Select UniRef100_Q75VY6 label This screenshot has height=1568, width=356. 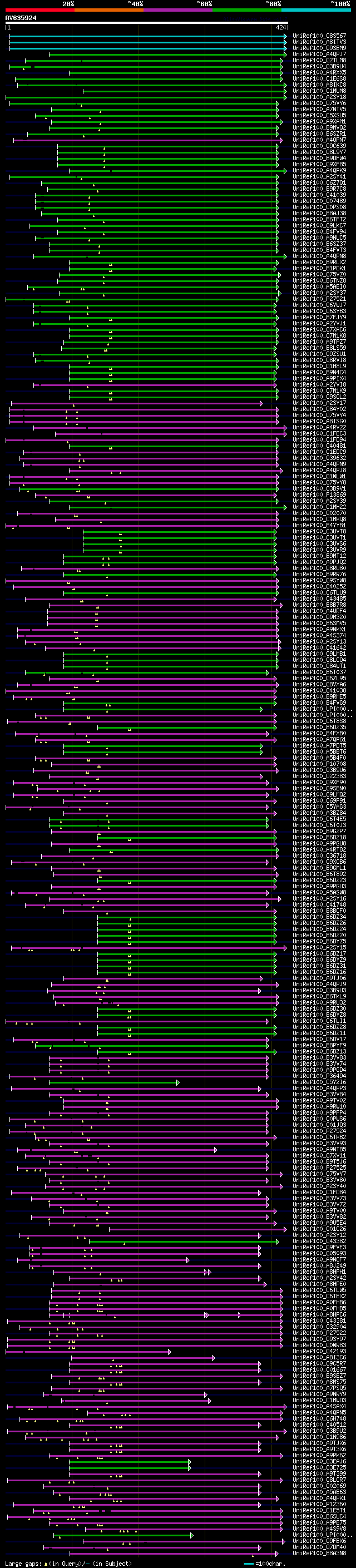tap(319, 103)
